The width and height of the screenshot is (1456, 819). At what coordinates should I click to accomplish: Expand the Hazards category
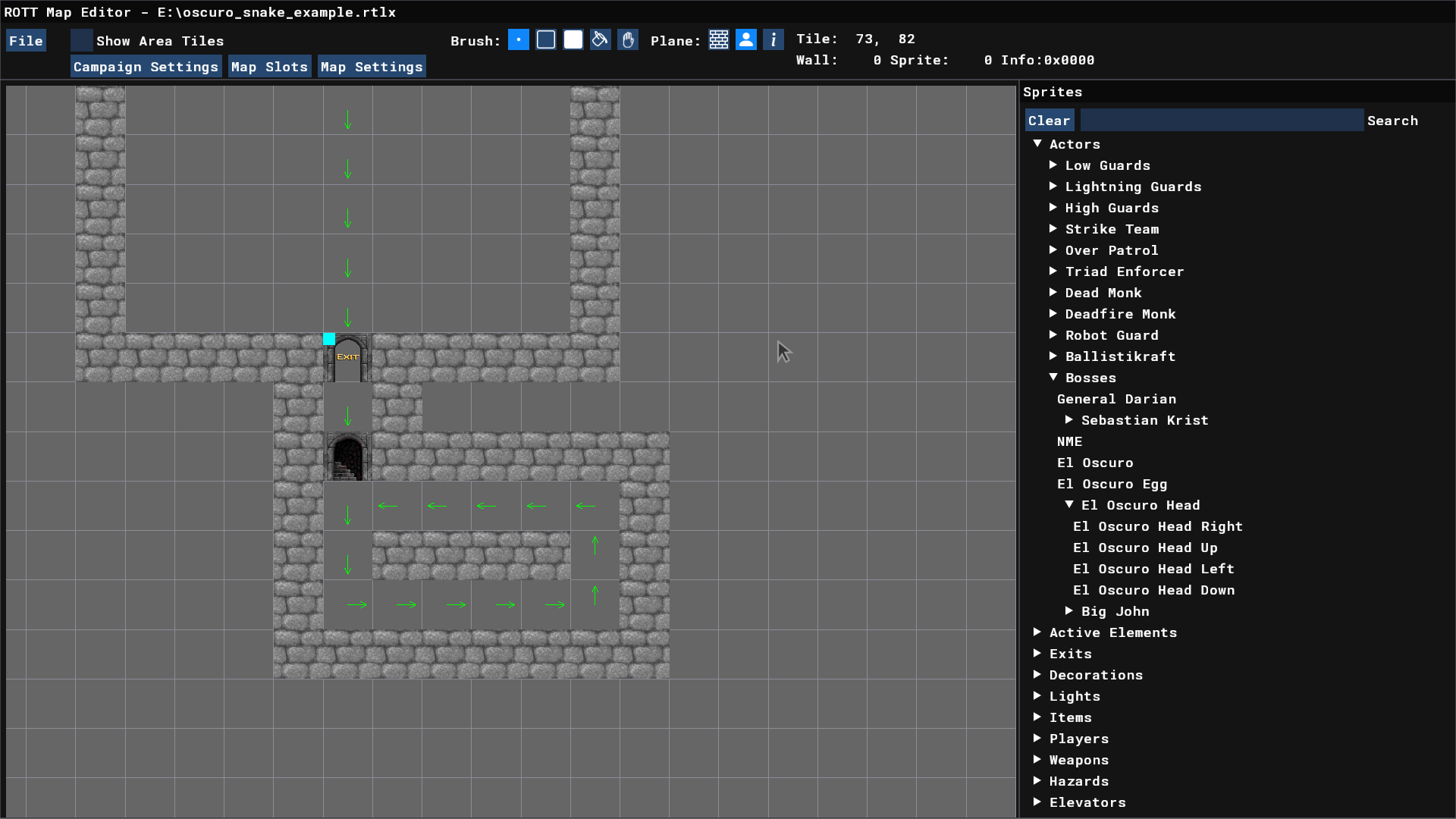1037,781
